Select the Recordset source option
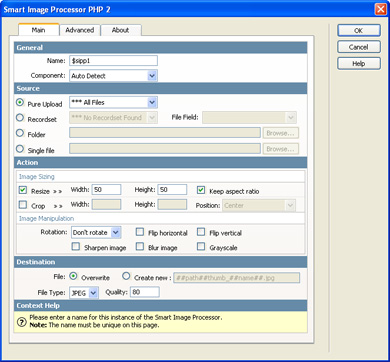 coord(20,118)
